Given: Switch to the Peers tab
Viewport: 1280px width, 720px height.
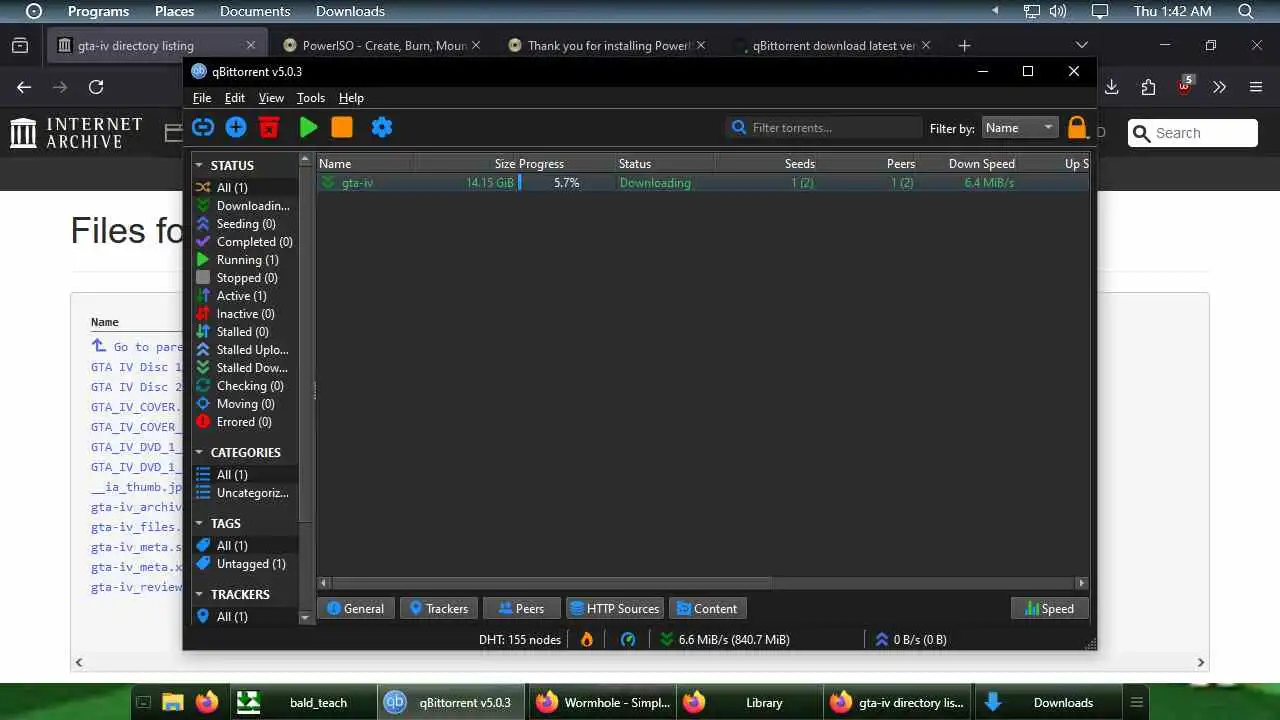Looking at the screenshot, I should pos(521,608).
